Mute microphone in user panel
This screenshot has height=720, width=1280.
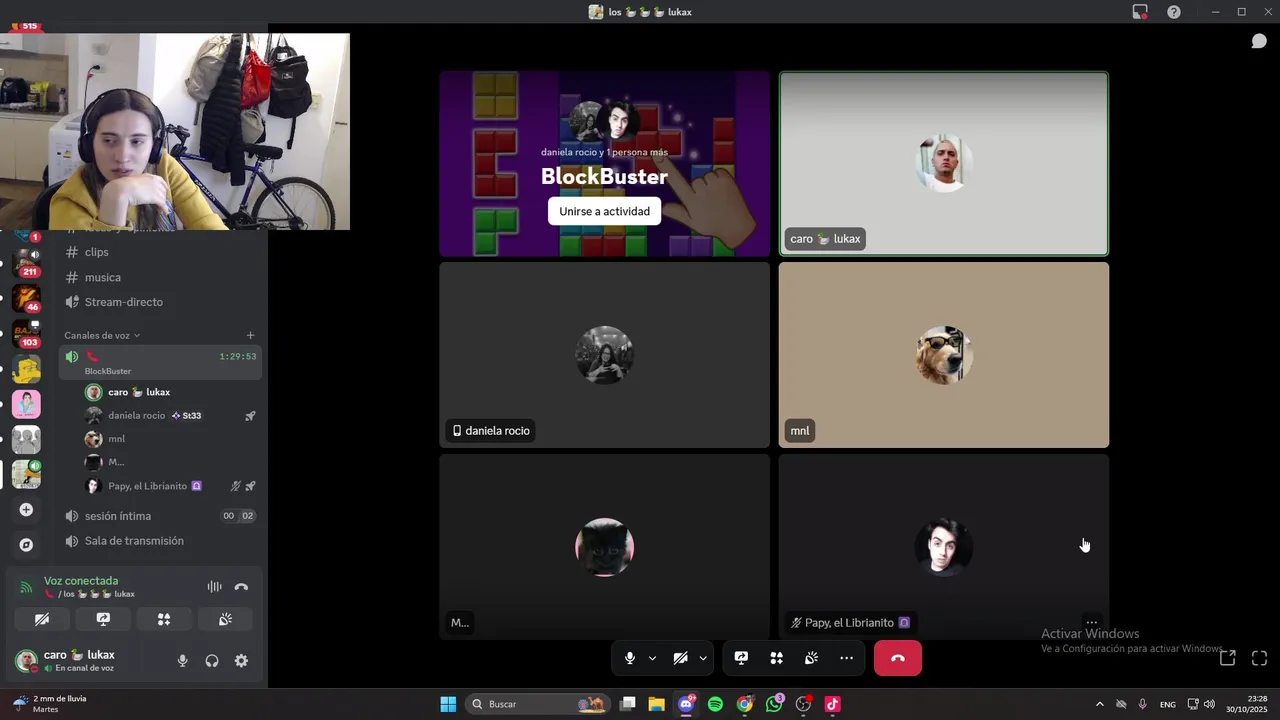point(182,660)
